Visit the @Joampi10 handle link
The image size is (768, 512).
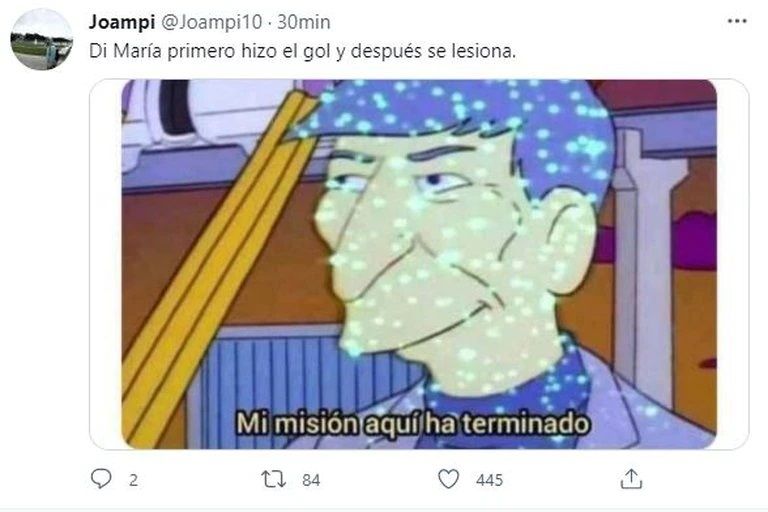pos(211,22)
